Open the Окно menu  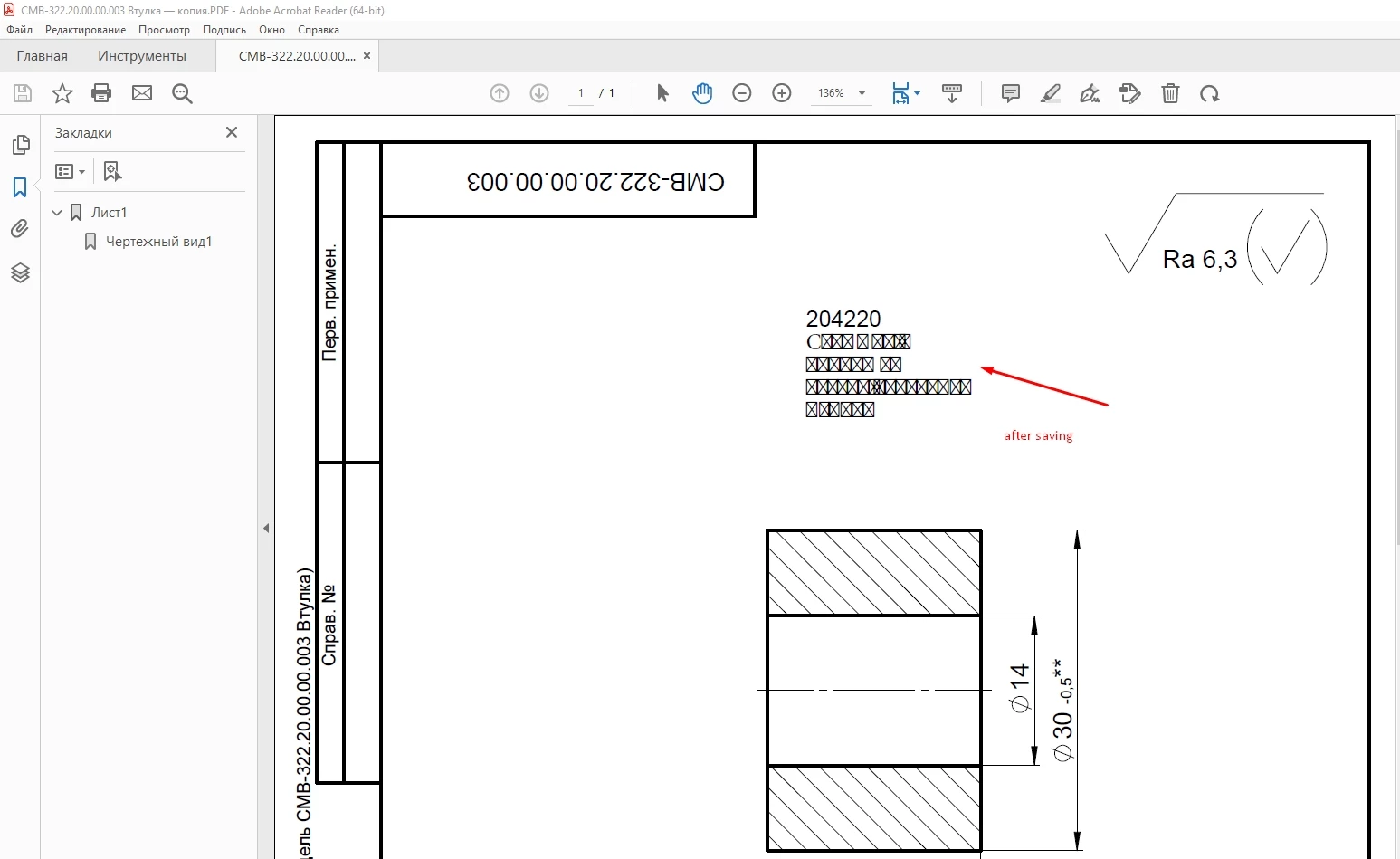click(271, 30)
